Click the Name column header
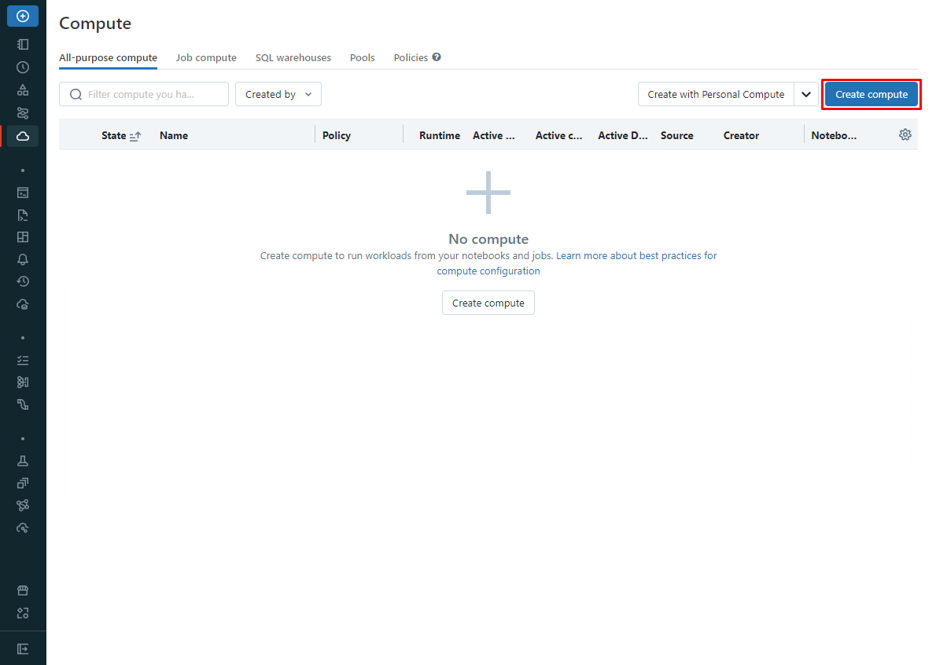 [174, 136]
